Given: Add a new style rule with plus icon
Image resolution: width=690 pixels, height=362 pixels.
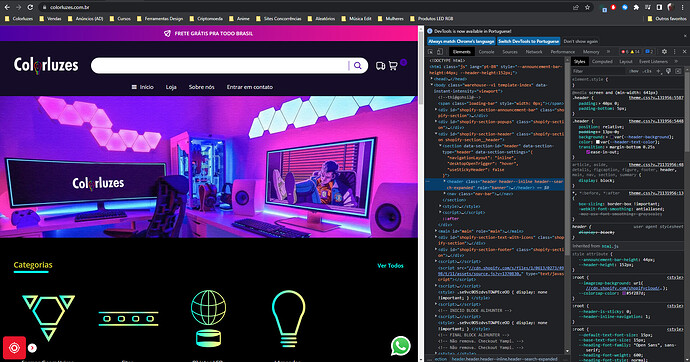Looking at the screenshot, I should (x=659, y=71).
